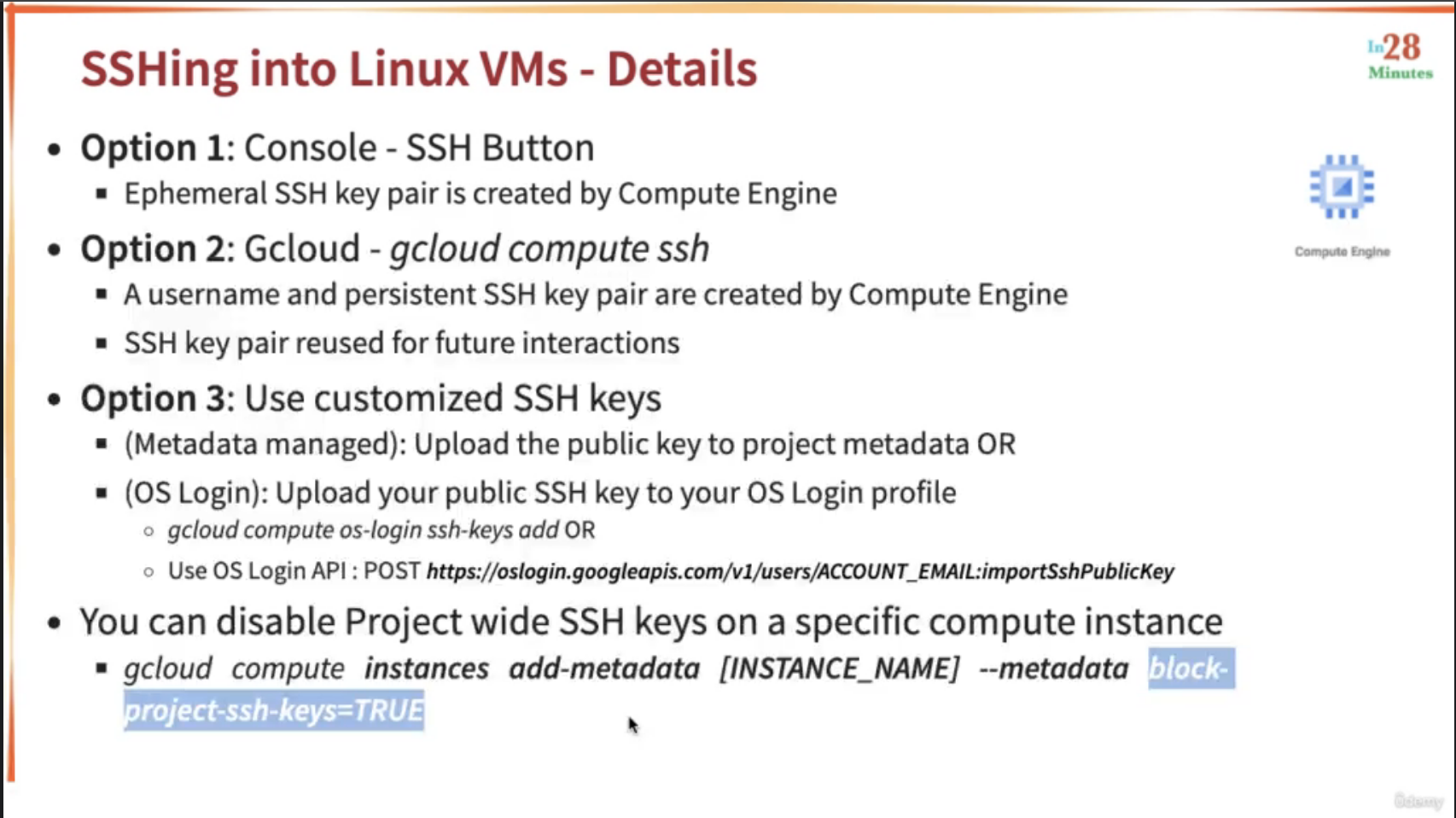The width and height of the screenshot is (1456, 818).
Task: Click the Metadata managed bullet line
Action: [x=570, y=445]
